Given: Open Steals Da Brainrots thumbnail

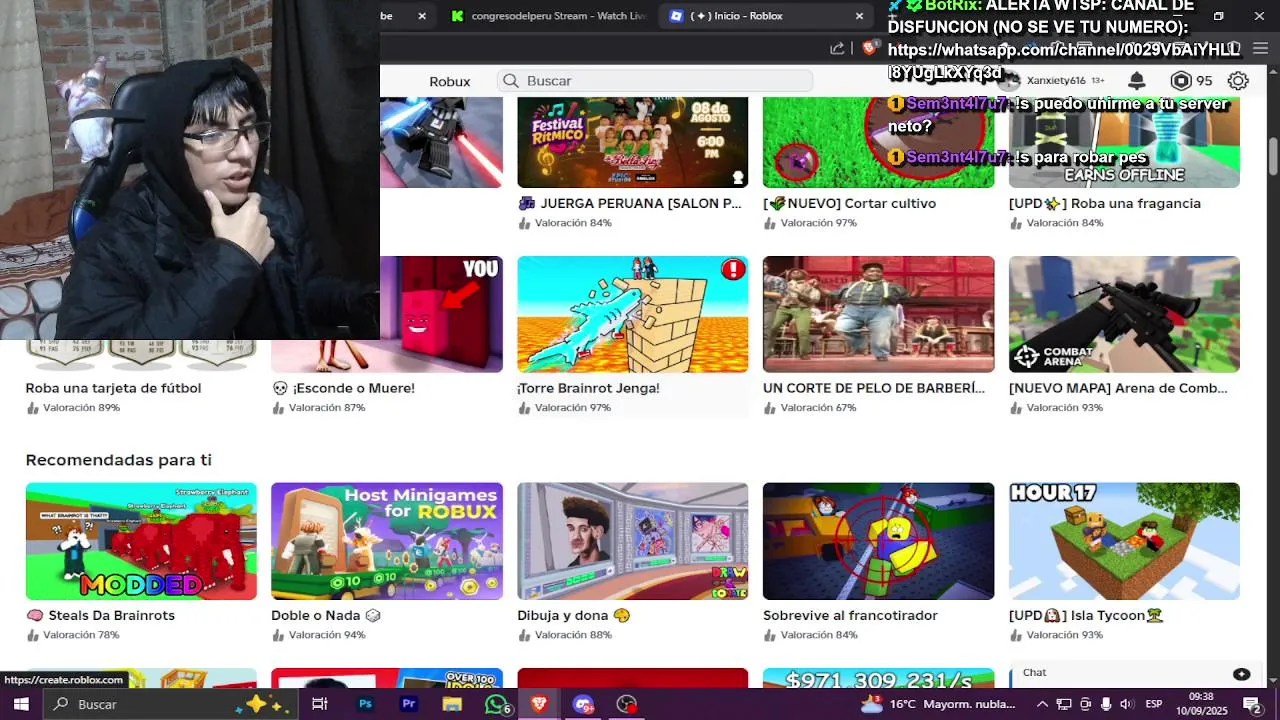Looking at the screenshot, I should click(x=141, y=541).
